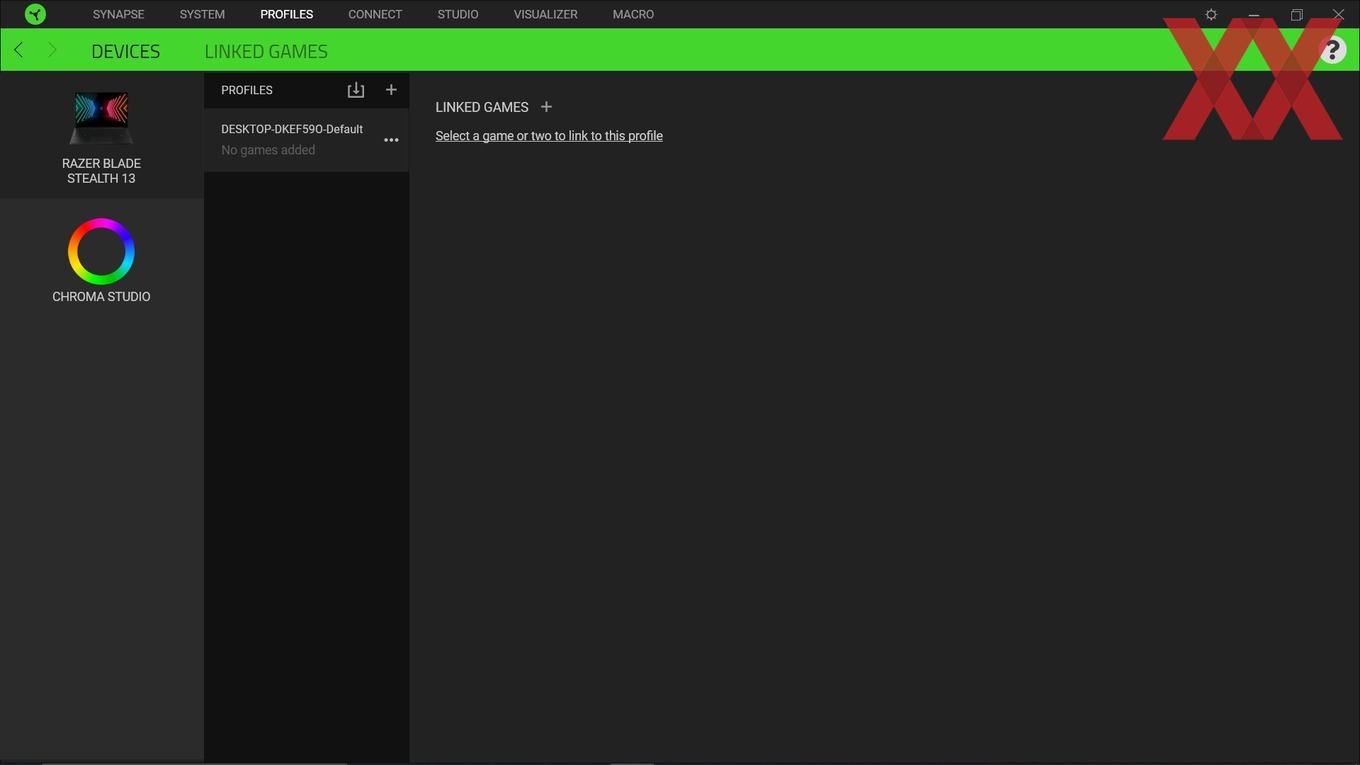This screenshot has height=765, width=1360.
Task: Go to the Studio tab
Action: 458,14
